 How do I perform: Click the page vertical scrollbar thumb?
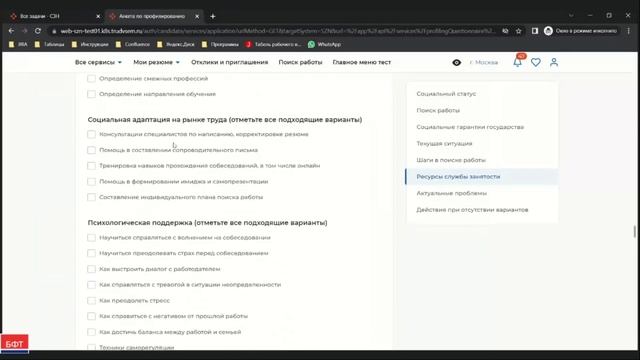coord(635,231)
